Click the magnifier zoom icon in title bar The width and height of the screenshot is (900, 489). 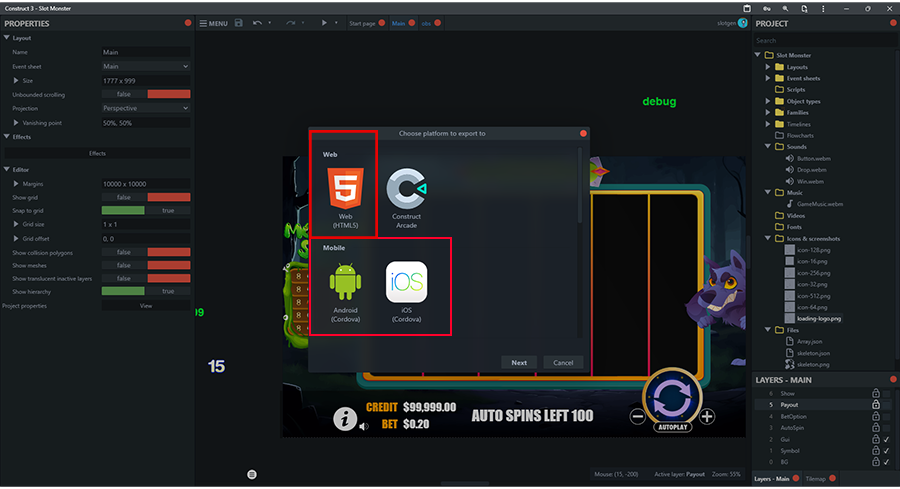[x=785, y=9]
